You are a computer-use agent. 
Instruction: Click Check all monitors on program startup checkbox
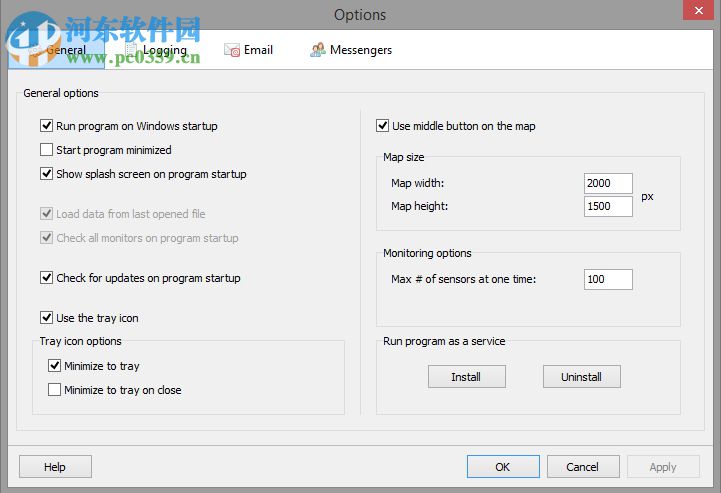(46, 237)
